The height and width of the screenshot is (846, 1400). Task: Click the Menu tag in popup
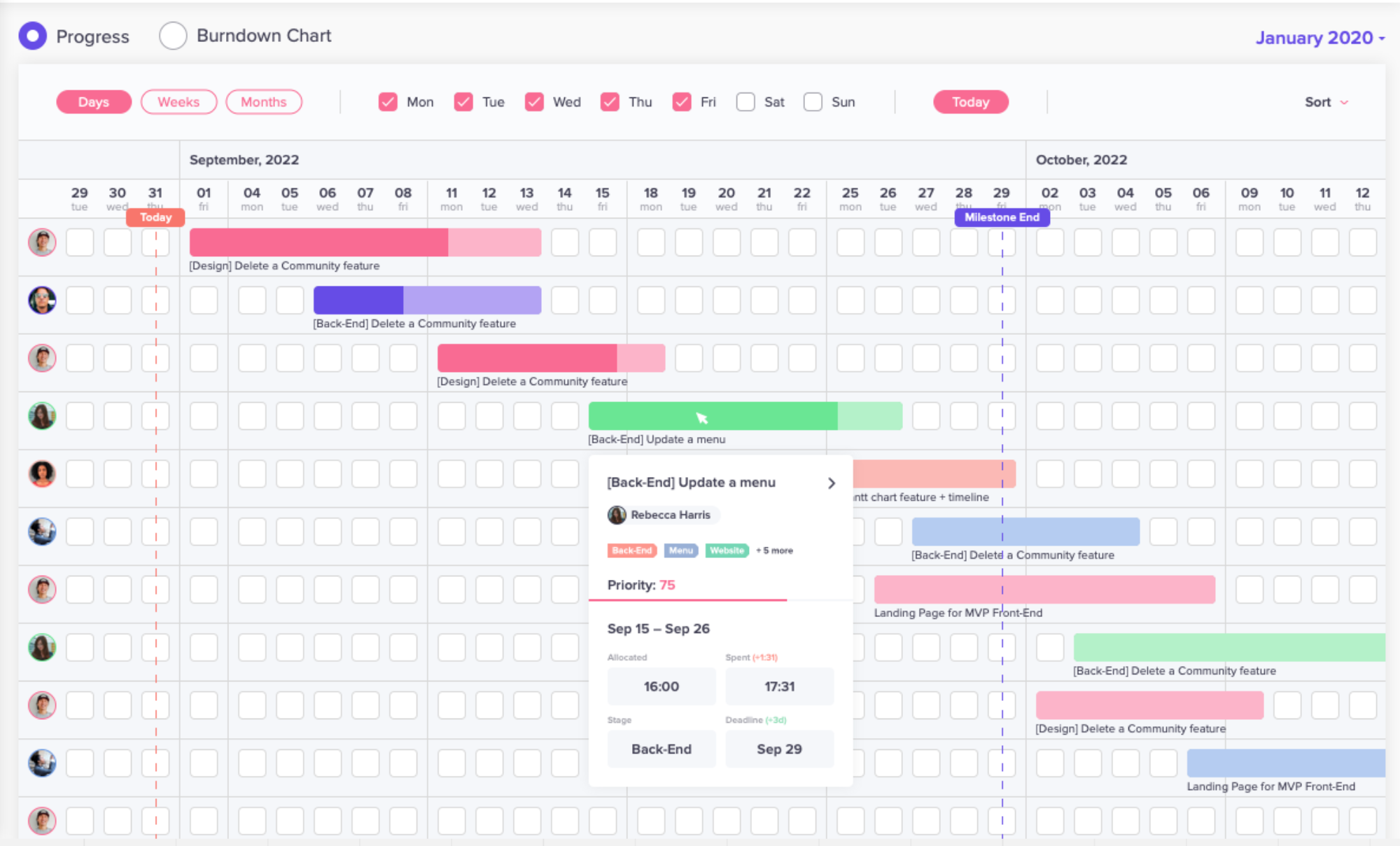tap(680, 550)
